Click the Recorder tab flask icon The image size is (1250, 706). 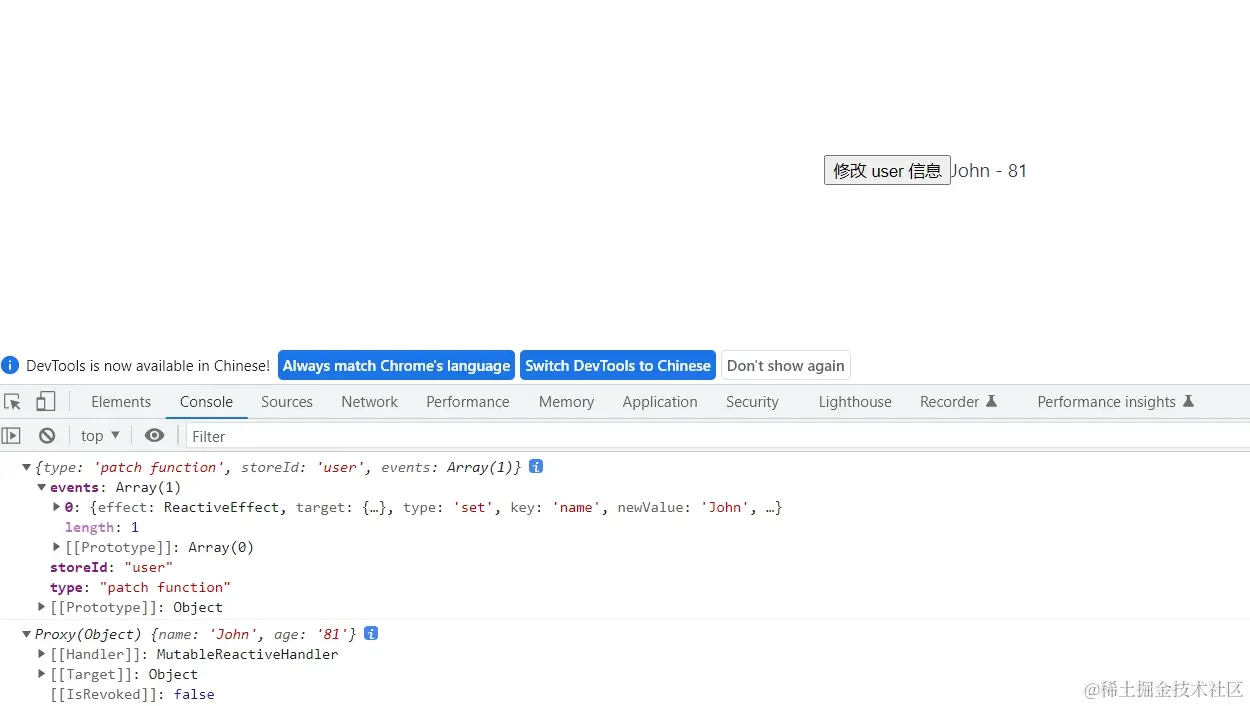992,401
